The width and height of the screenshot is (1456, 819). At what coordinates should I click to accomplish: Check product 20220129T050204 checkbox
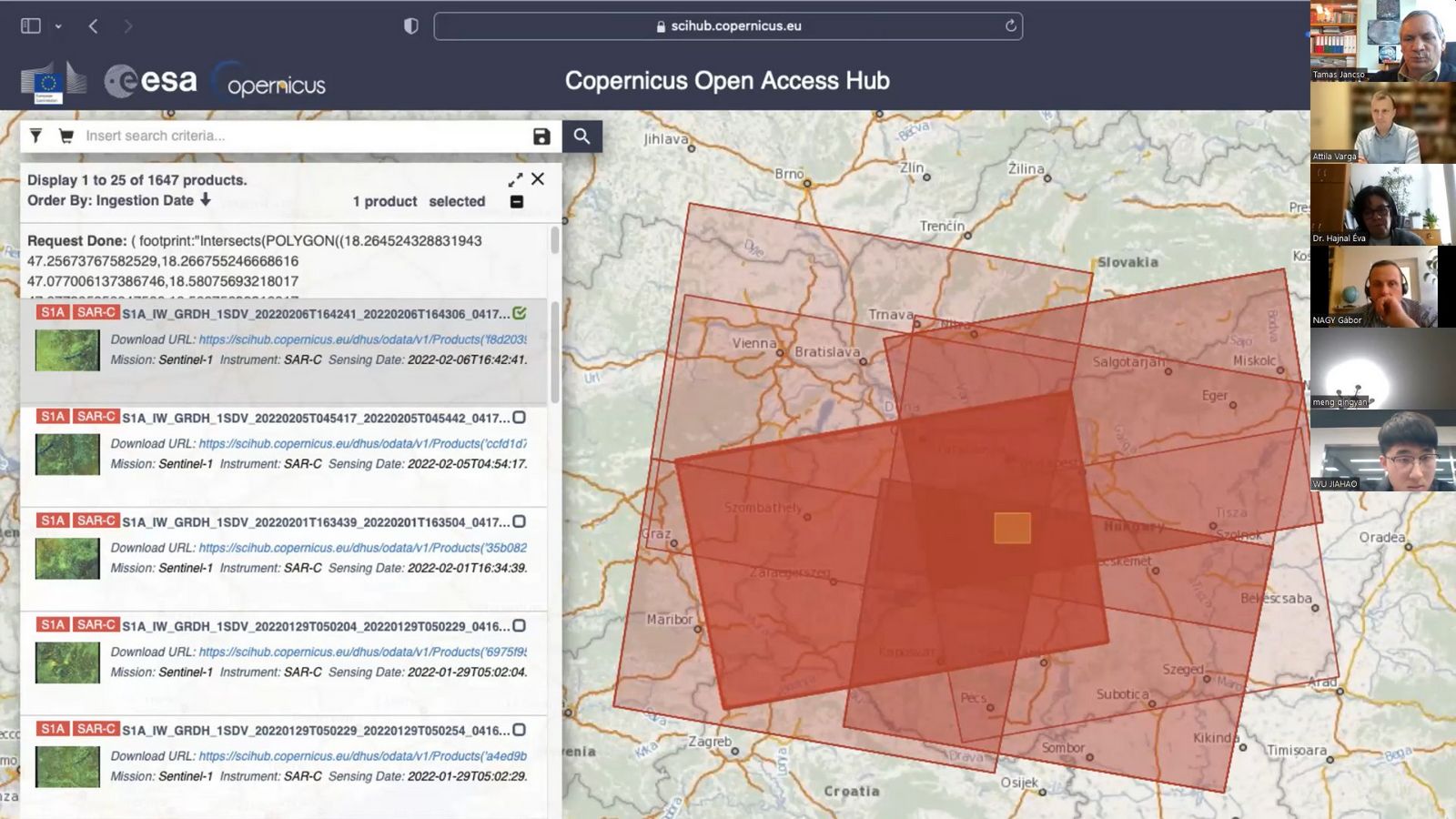tap(519, 625)
